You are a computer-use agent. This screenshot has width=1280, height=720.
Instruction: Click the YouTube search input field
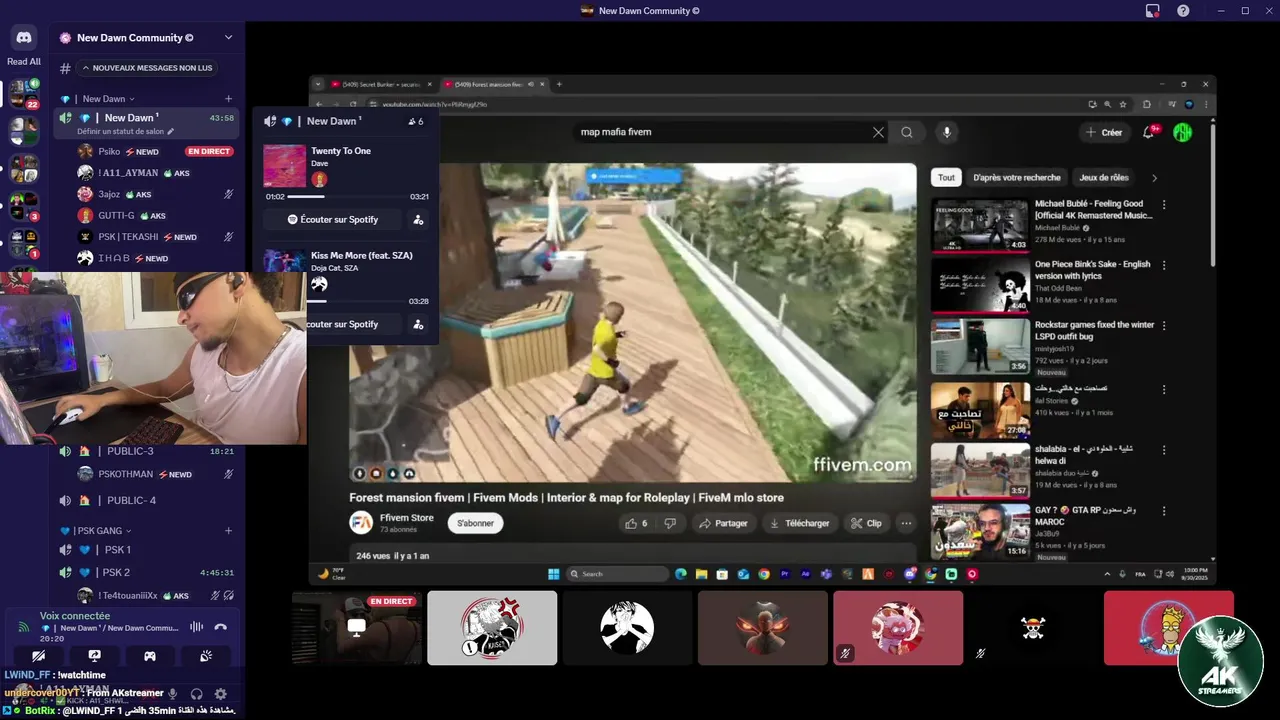click(723, 132)
